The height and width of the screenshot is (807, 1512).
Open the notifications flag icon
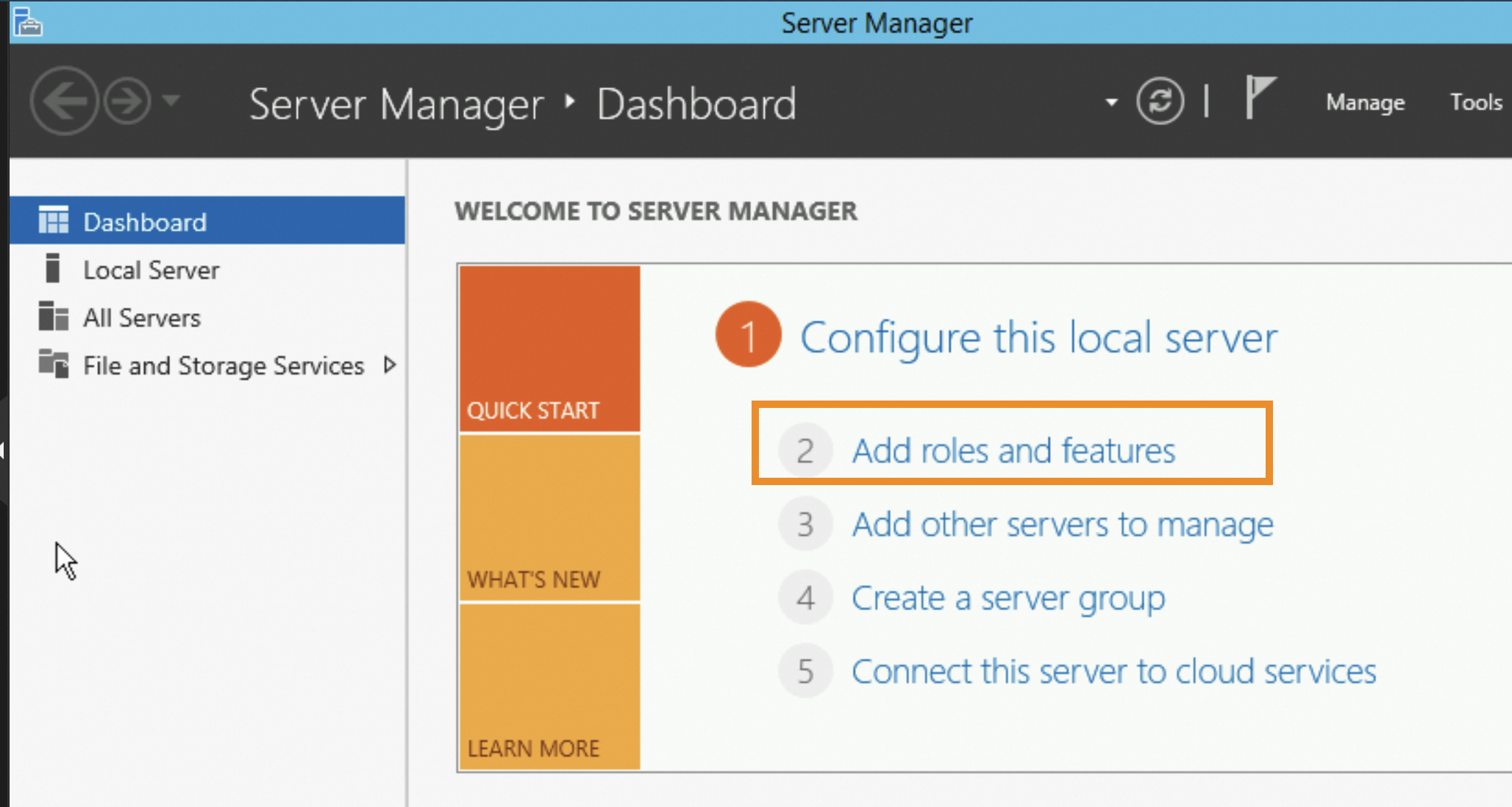pos(1260,97)
